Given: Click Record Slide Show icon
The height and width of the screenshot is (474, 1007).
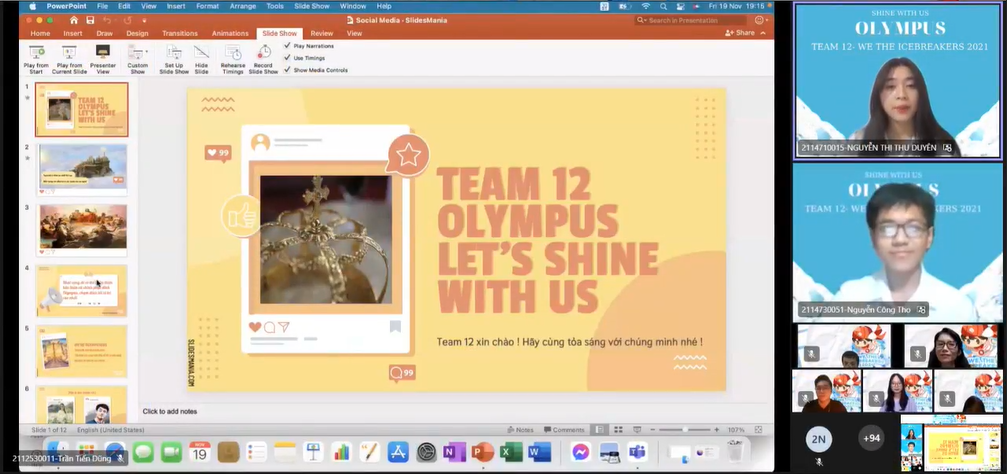Looking at the screenshot, I should tap(264, 53).
